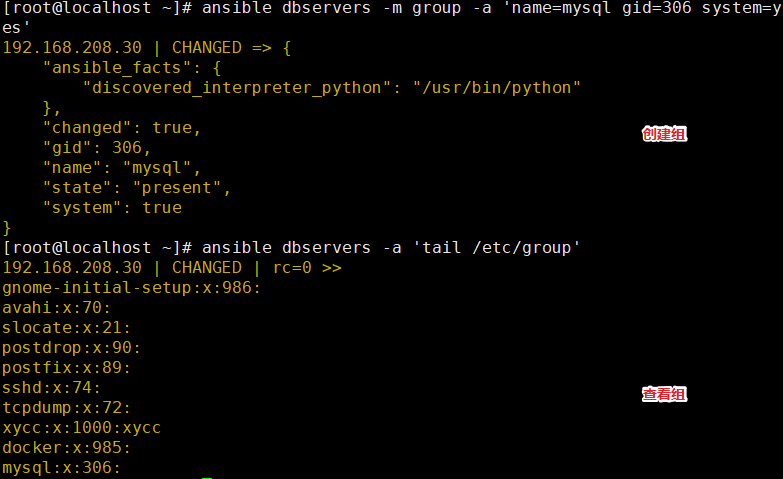Click the sshd:x:74 group entry

[51, 388]
